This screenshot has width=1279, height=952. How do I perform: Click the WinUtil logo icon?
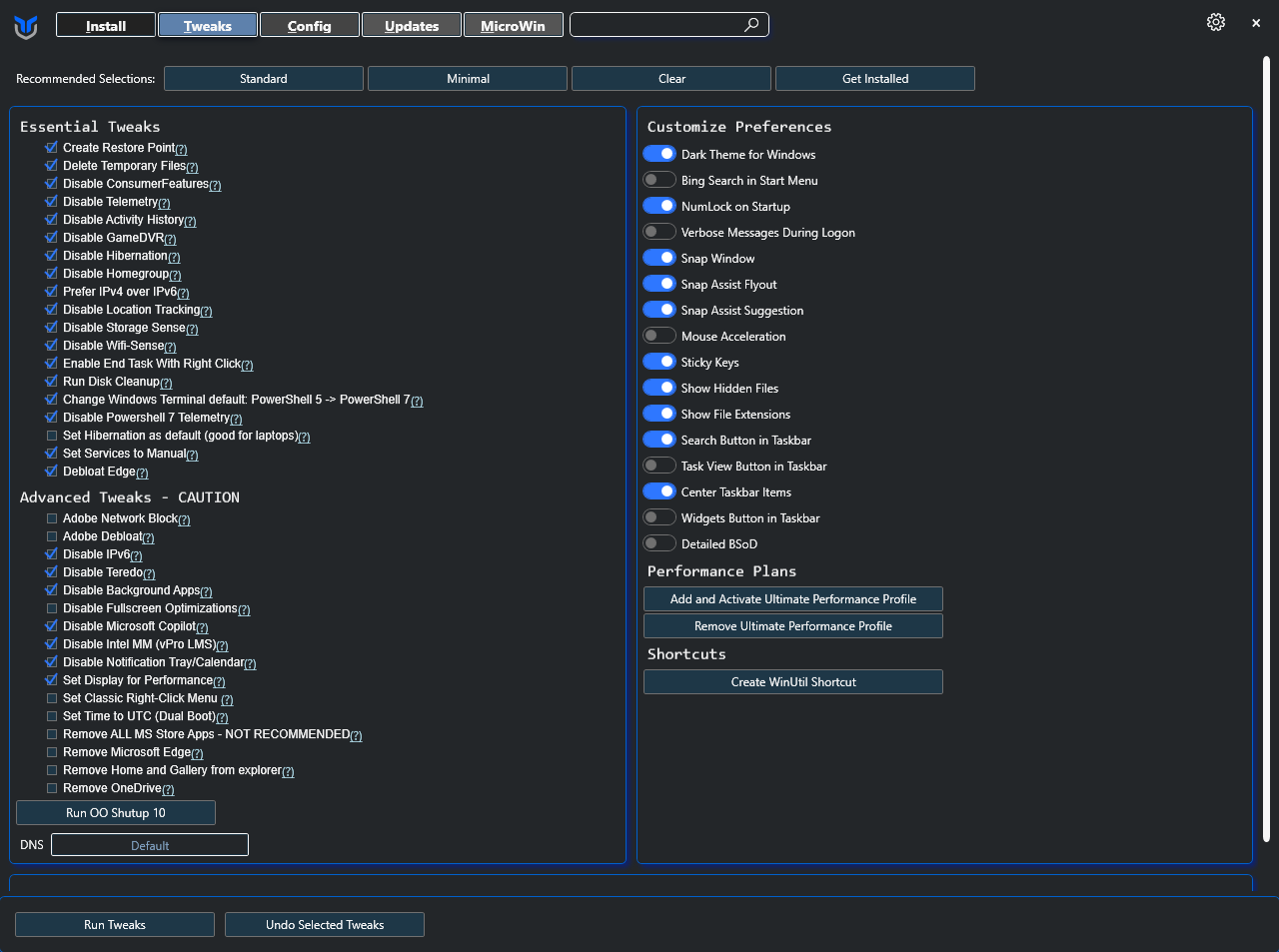(x=26, y=27)
